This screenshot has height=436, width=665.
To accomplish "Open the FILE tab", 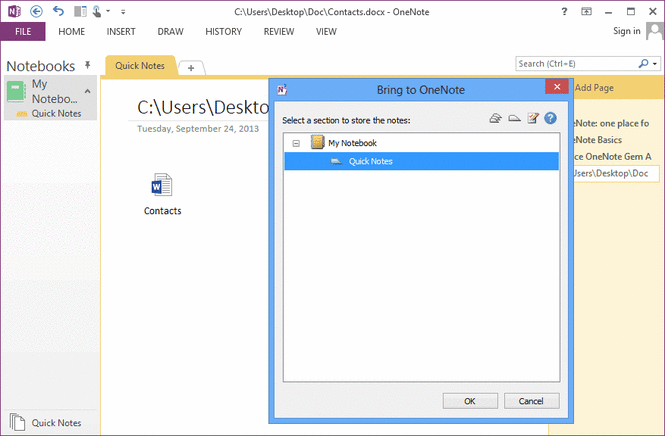I will [23, 31].
